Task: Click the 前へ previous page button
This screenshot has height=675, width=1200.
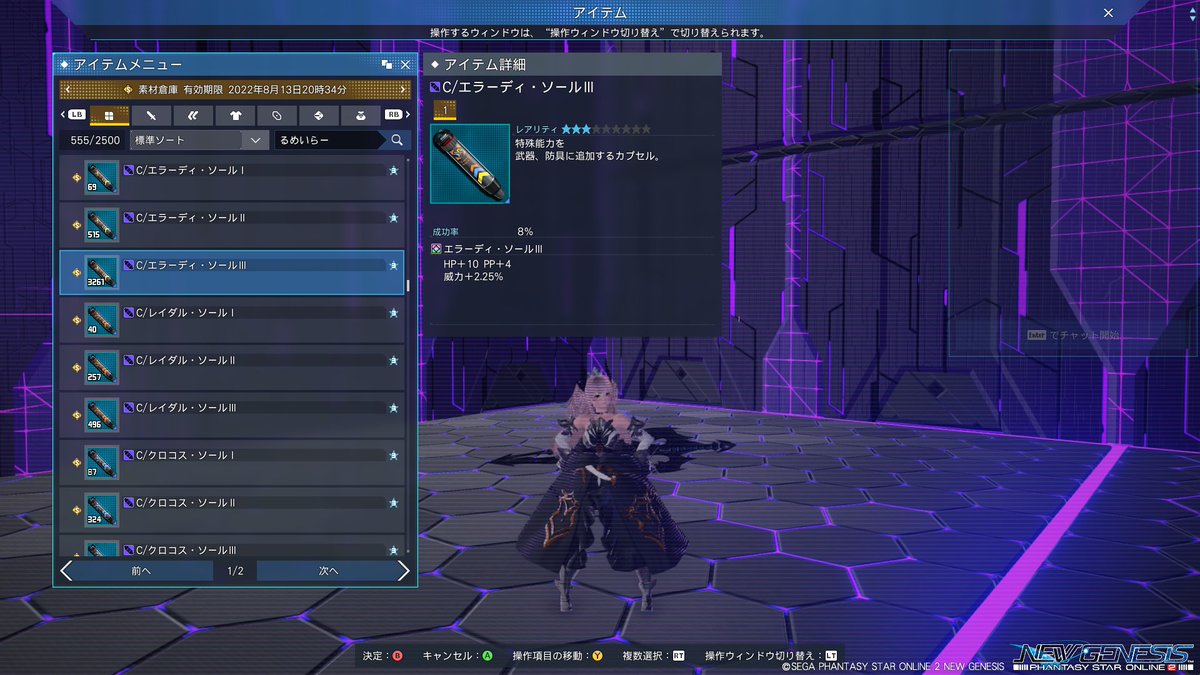Action: coord(141,571)
